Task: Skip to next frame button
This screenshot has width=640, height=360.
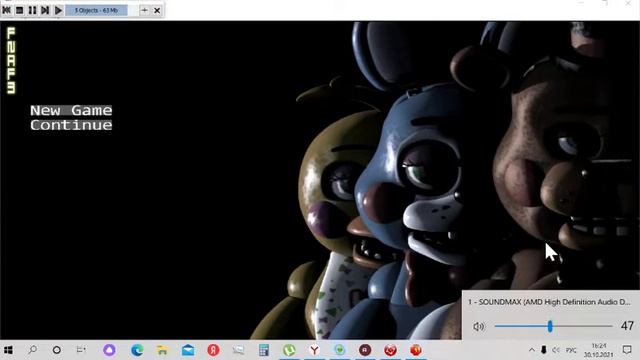Action: pyautogui.click(x=45, y=10)
